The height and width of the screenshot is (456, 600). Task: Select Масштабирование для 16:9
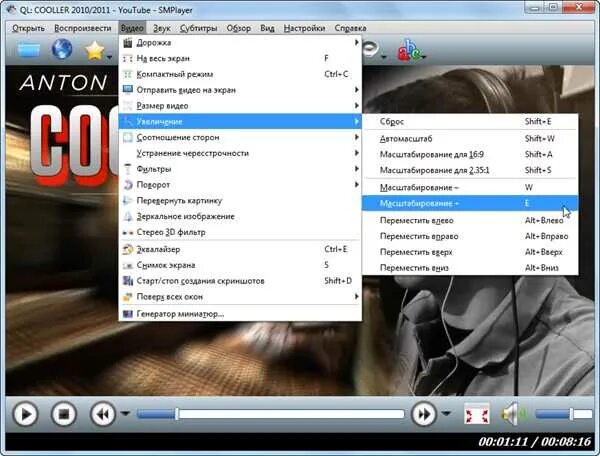470,155
